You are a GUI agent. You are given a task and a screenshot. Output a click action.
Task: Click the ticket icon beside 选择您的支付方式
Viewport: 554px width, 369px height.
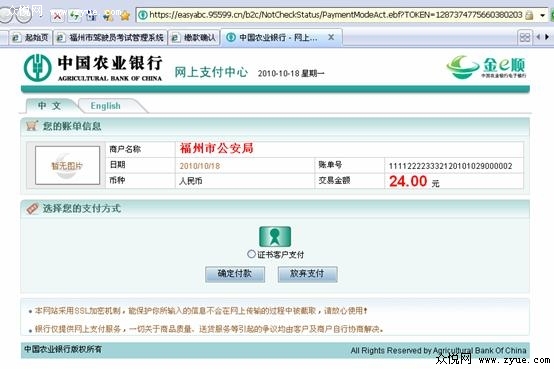coord(32,209)
